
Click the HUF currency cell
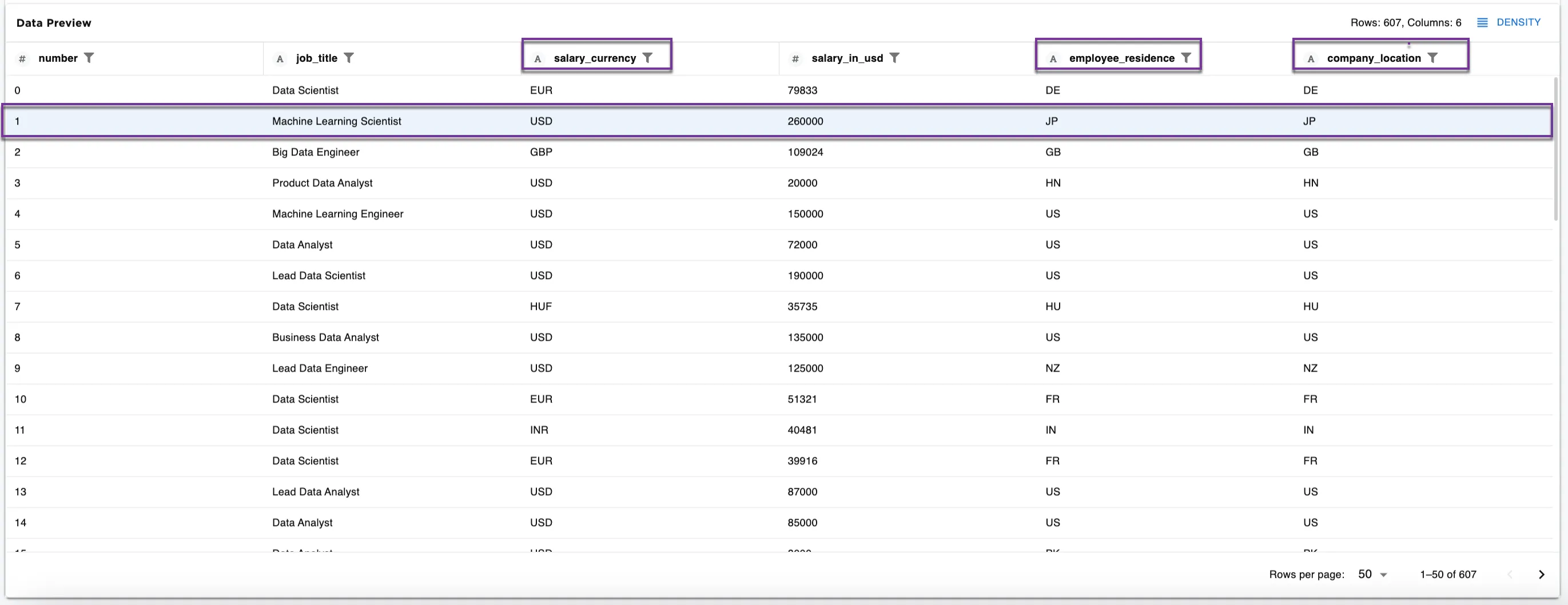tap(540, 307)
